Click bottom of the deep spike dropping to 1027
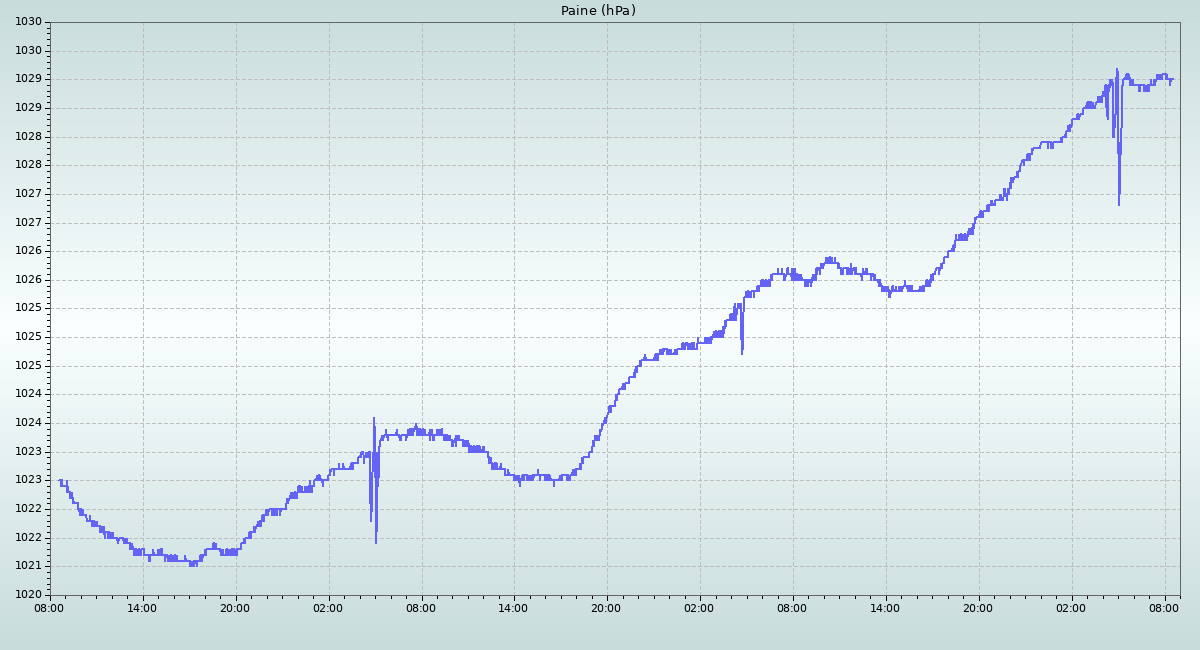 click(1119, 205)
